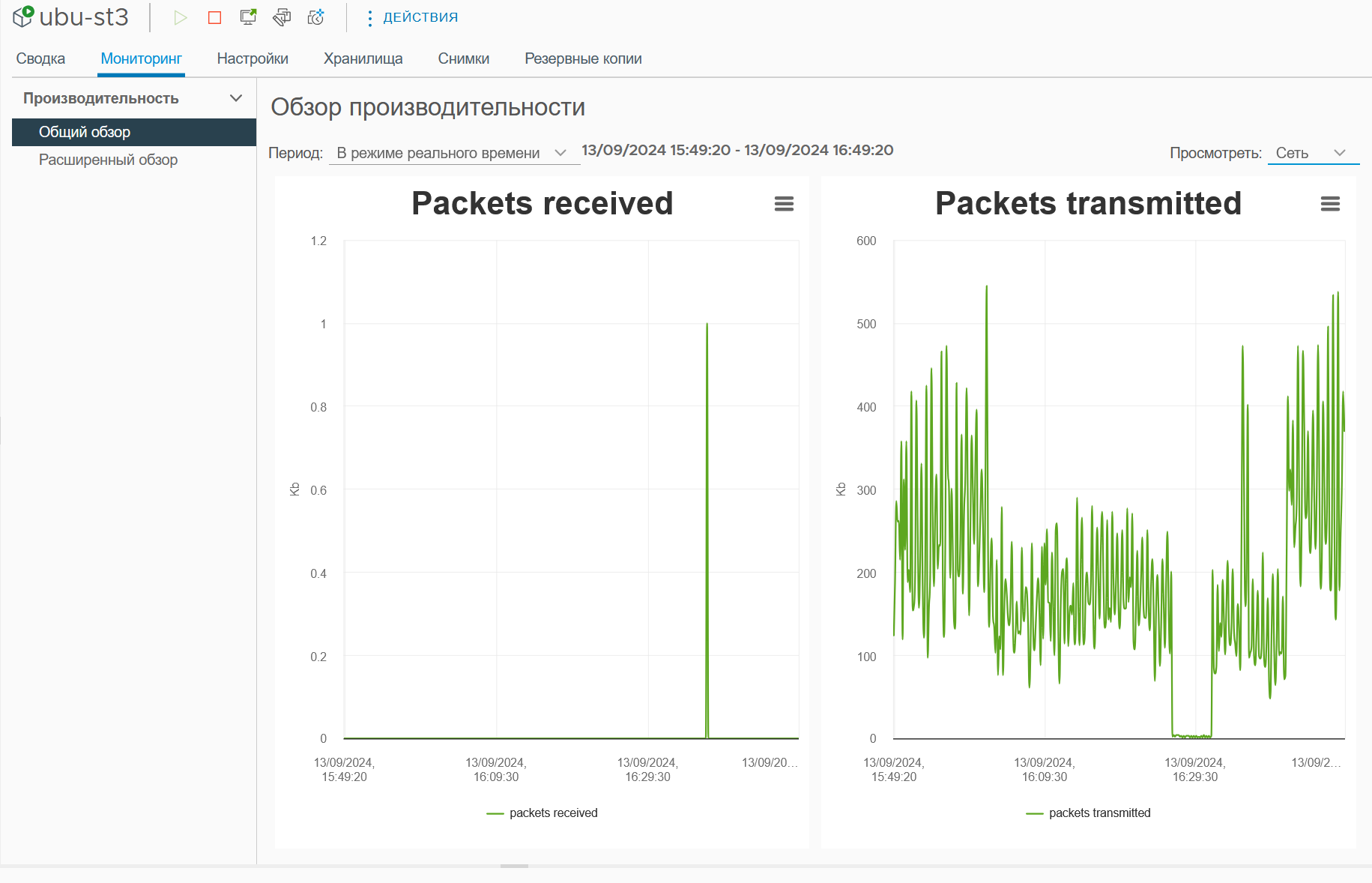Click the Packets transmitted chart title

1089,203
